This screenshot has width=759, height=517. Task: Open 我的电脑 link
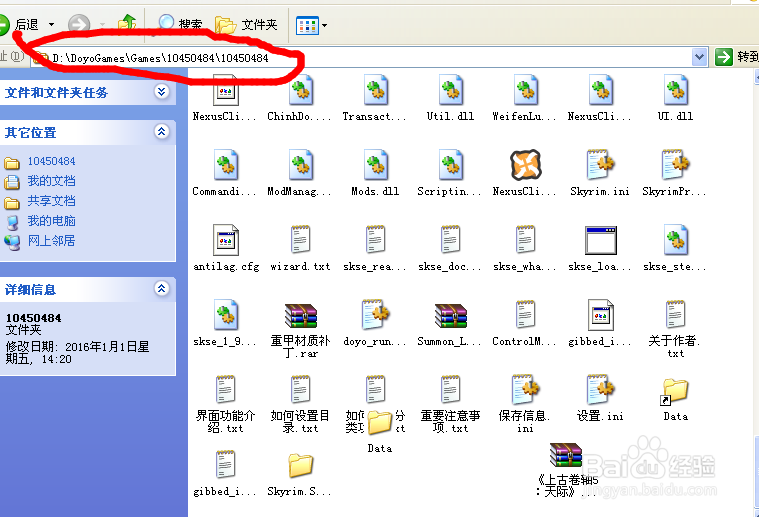click(51, 221)
